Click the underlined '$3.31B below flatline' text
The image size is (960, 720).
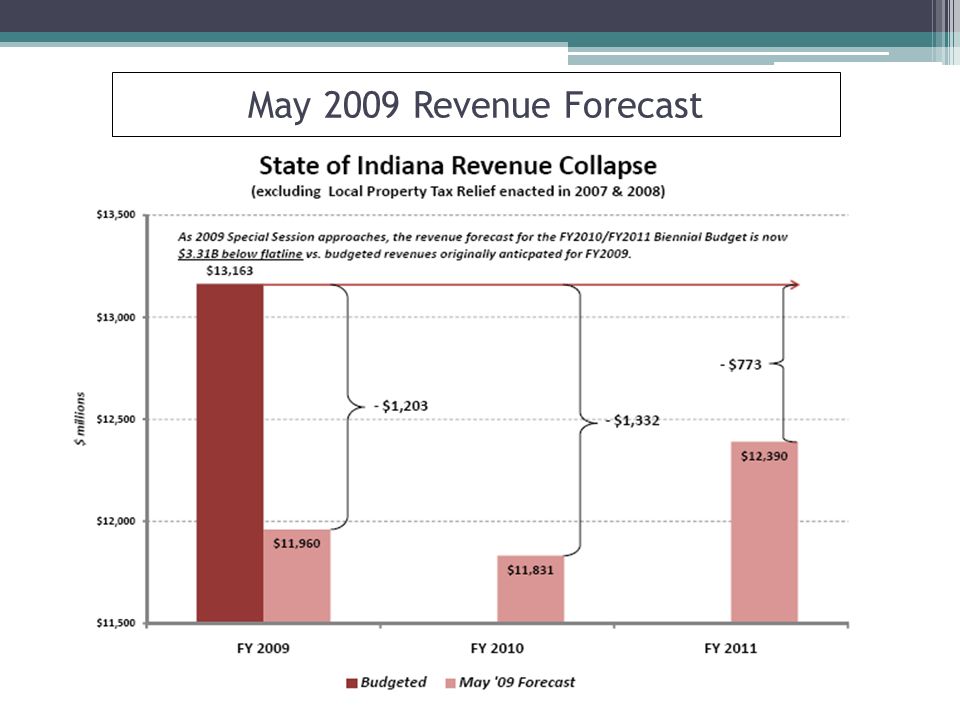(x=240, y=253)
